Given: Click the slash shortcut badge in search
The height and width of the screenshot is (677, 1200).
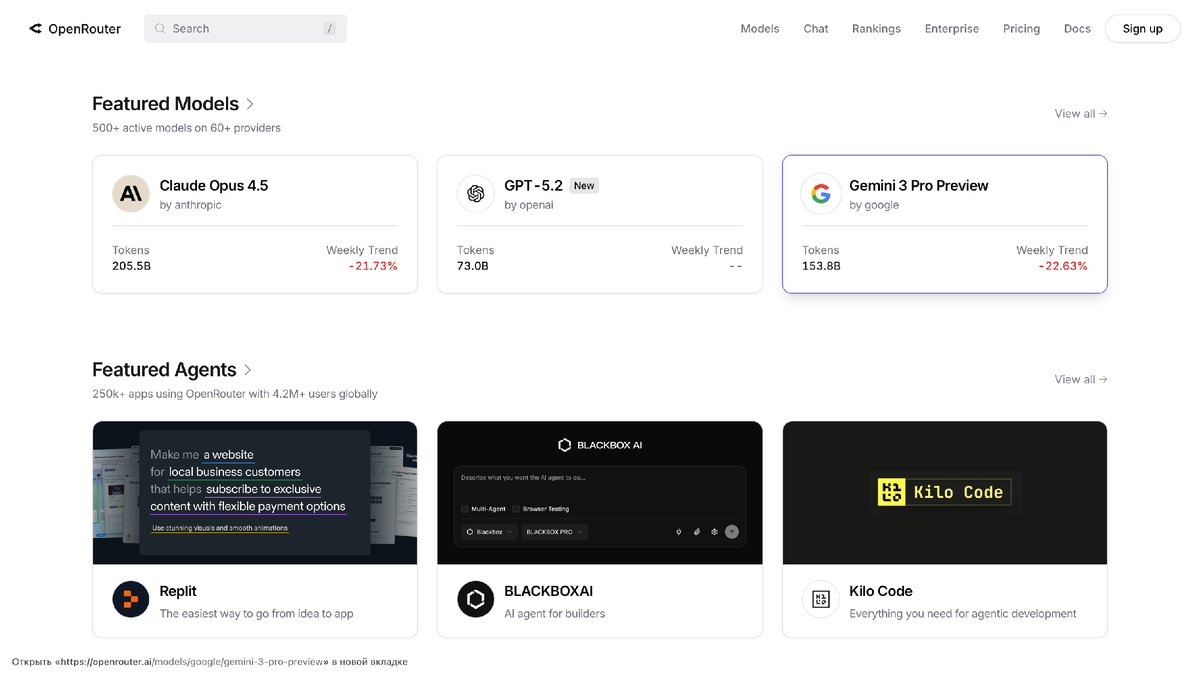Looking at the screenshot, I should (x=329, y=29).
